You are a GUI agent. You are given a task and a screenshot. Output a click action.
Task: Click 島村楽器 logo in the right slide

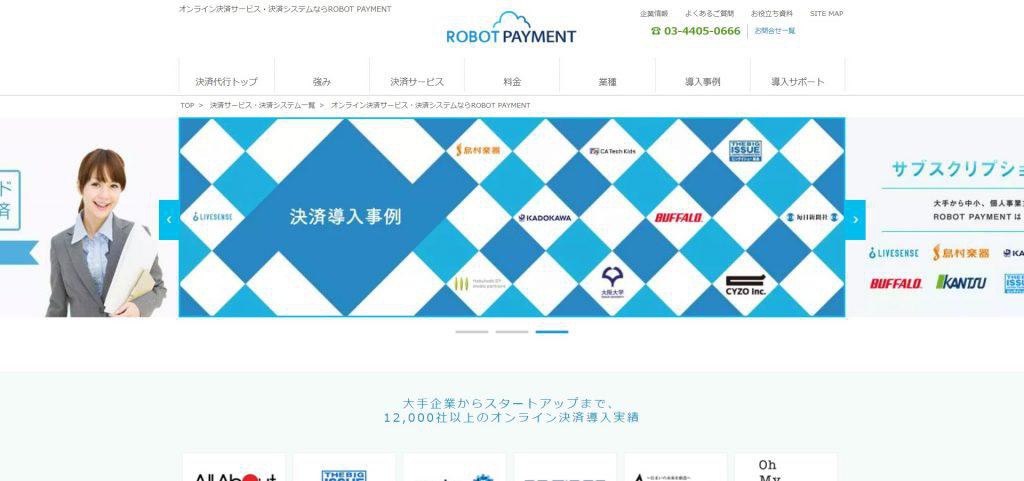(x=961, y=253)
